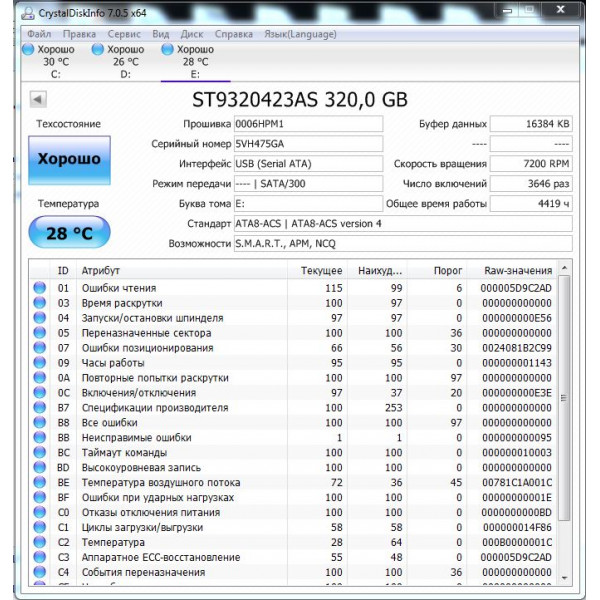Click the power-on count field 3646 раз
This screenshot has height=600, width=600.
click(531, 184)
